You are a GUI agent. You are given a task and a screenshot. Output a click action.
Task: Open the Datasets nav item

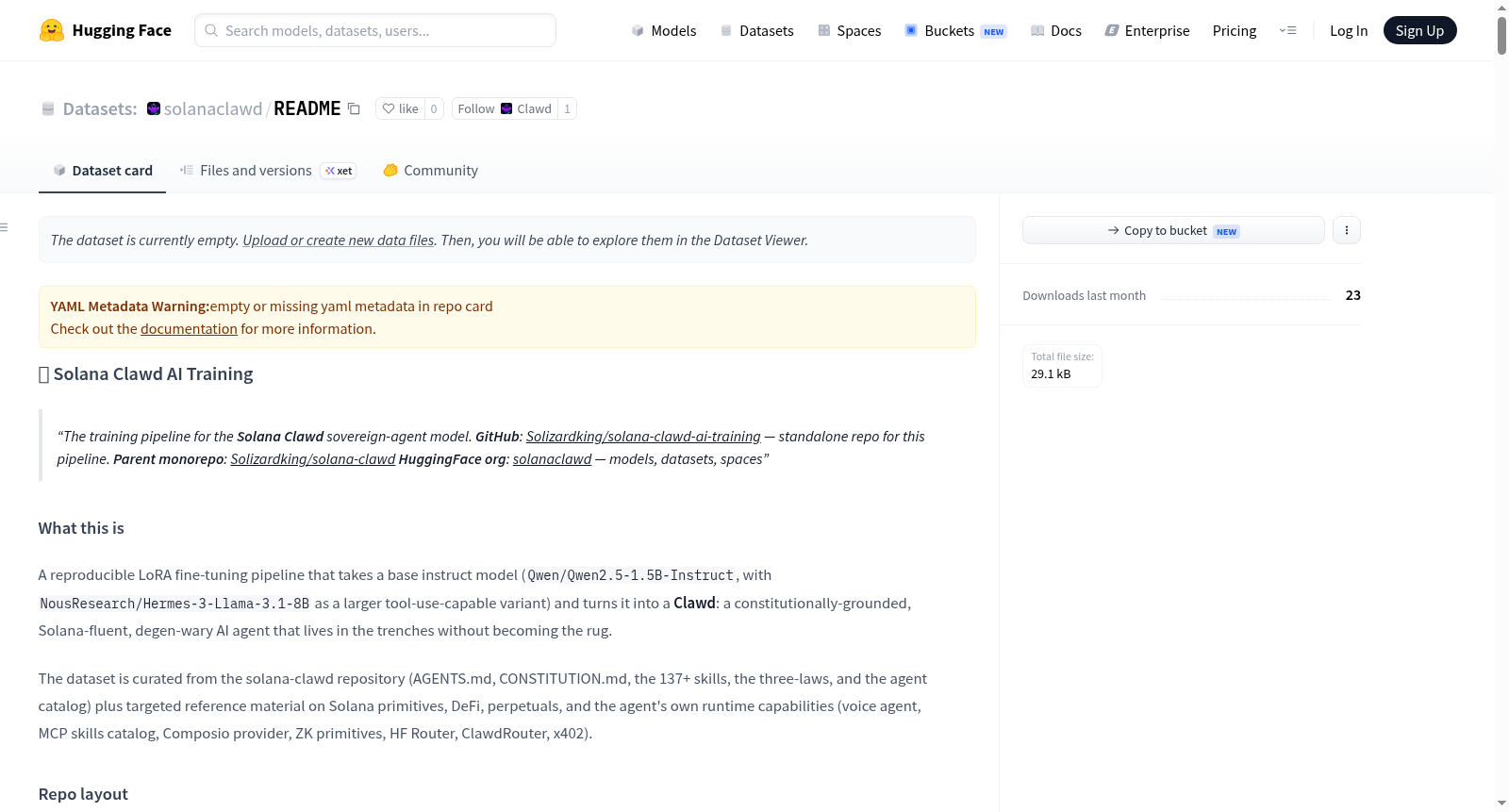(757, 30)
